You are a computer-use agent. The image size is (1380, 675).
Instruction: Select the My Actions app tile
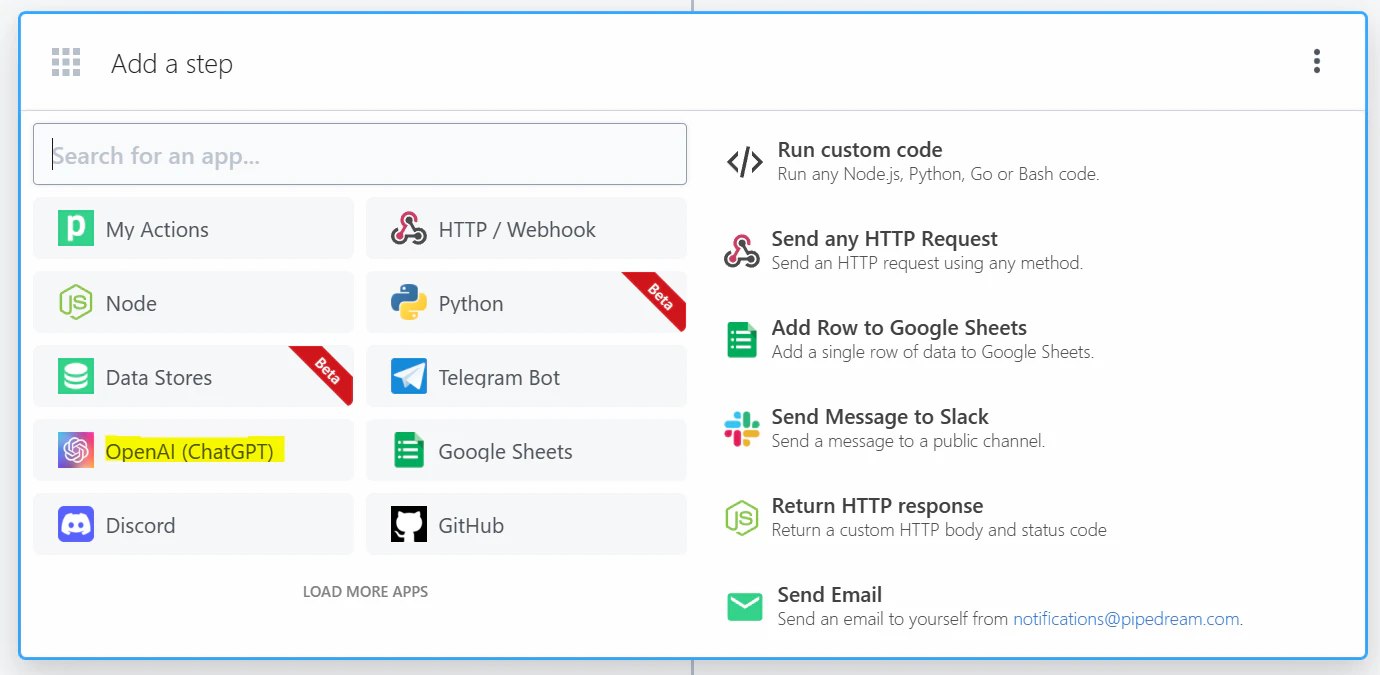tap(193, 229)
